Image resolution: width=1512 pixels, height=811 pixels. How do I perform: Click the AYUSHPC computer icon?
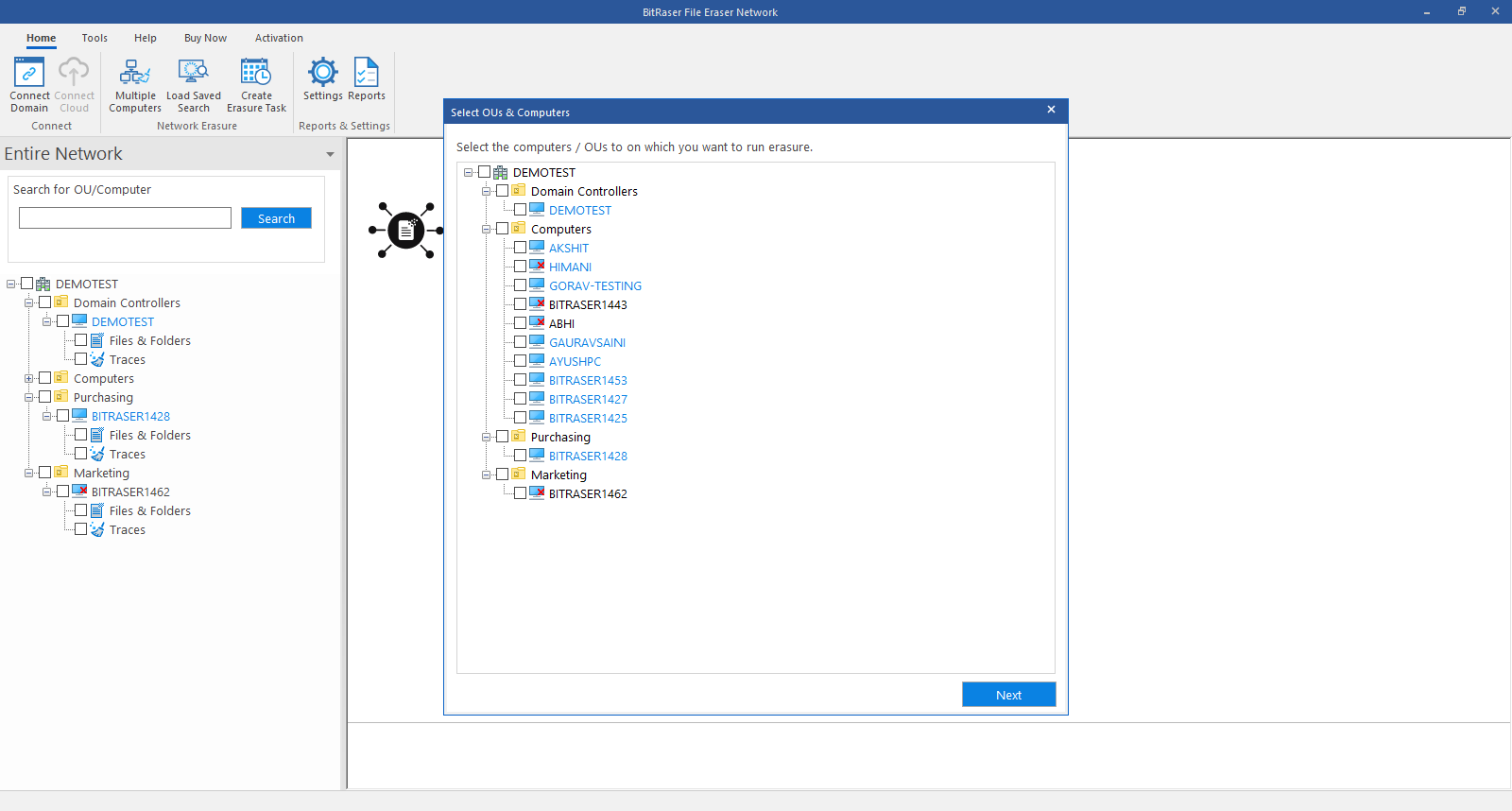tap(537, 361)
